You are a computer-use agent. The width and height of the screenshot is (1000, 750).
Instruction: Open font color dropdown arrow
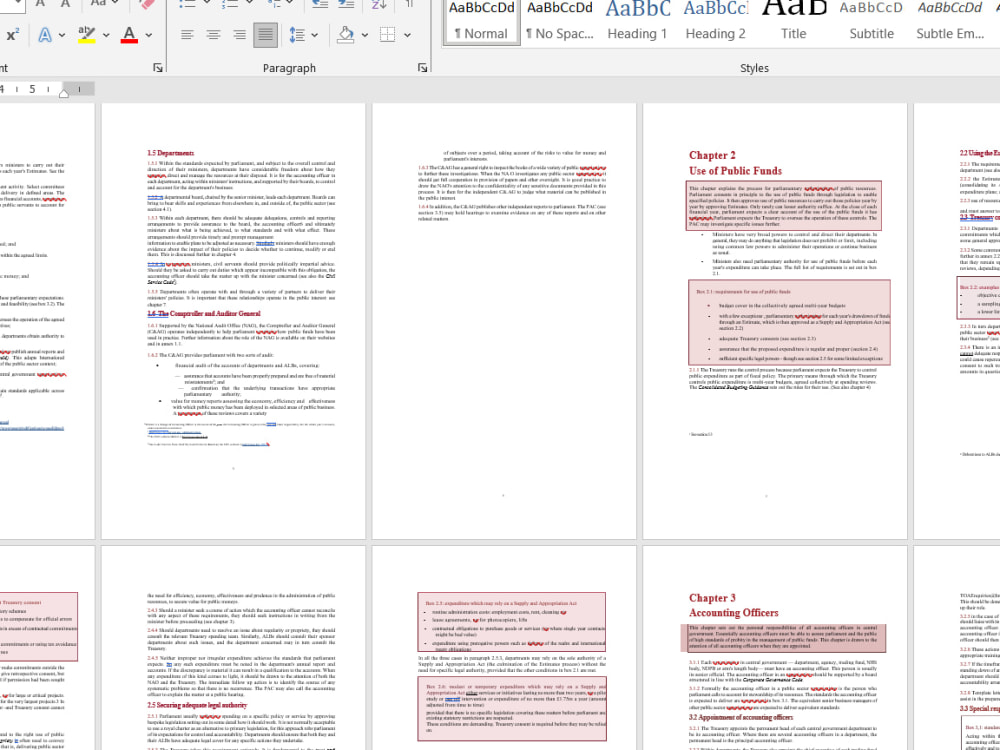pyautogui.click(x=149, y=35)
